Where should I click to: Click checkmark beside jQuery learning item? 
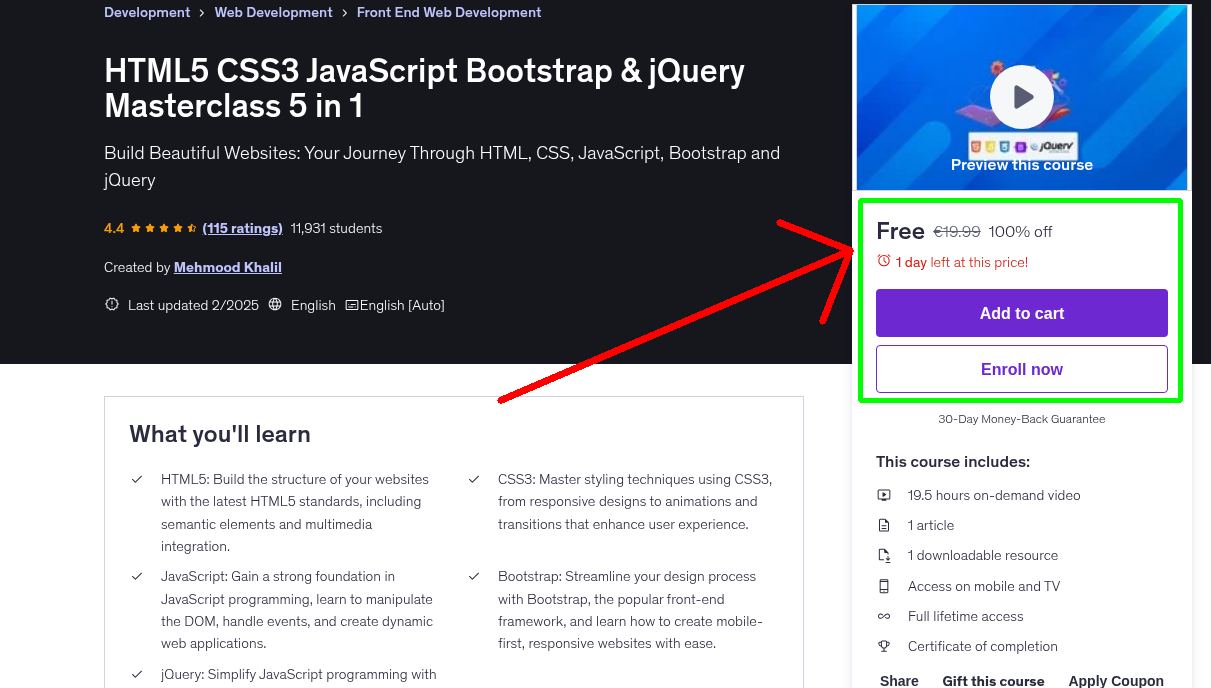[137, 675]
